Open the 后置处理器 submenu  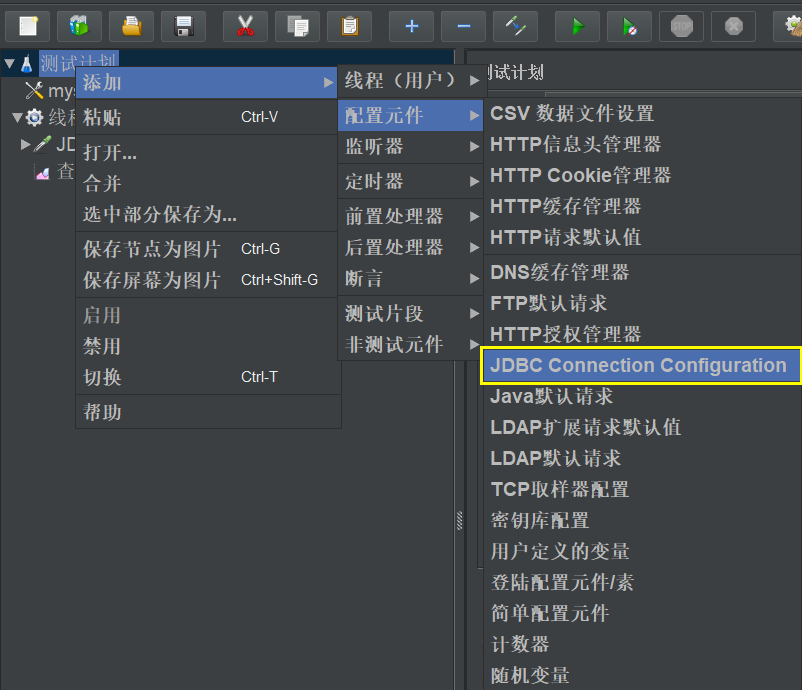click(x=410, y=248)
